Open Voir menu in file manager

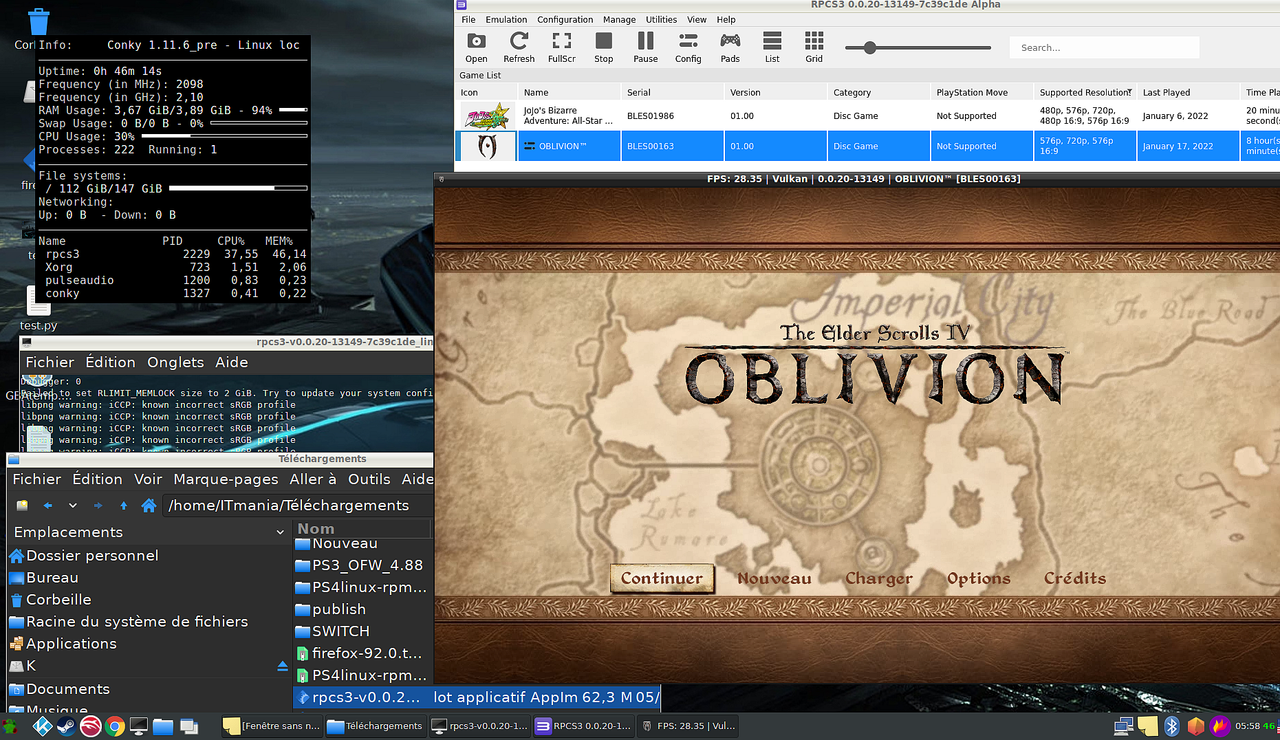[148, 479]
